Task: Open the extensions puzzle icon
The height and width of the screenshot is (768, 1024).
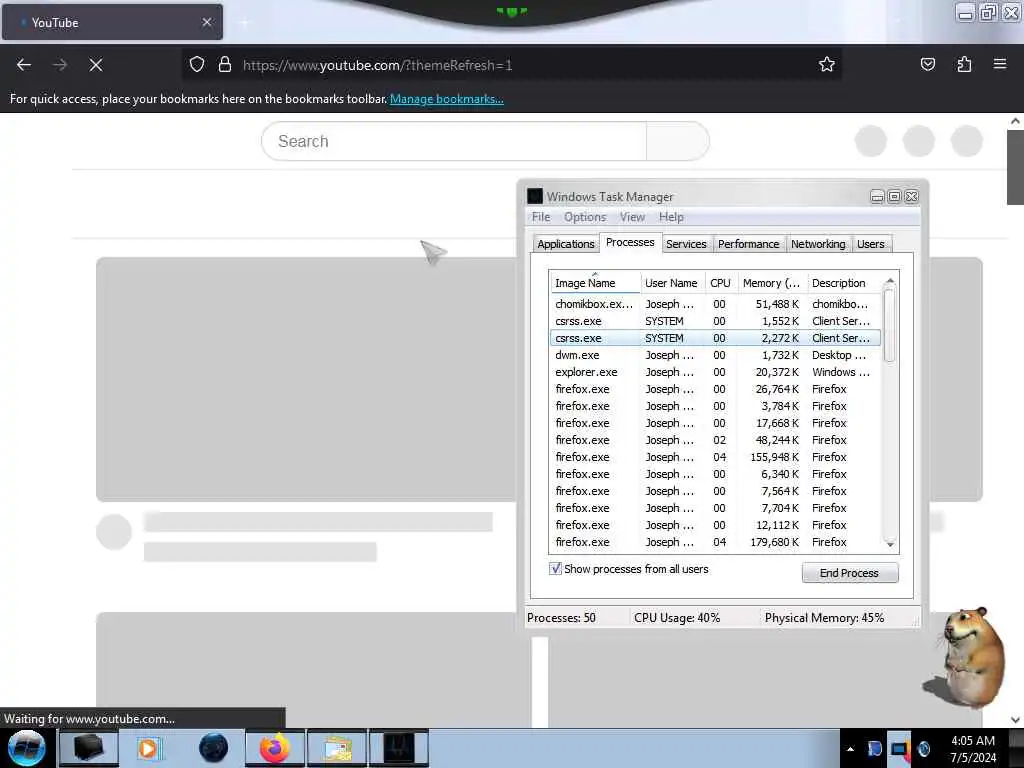Action: tap(964, 64)
